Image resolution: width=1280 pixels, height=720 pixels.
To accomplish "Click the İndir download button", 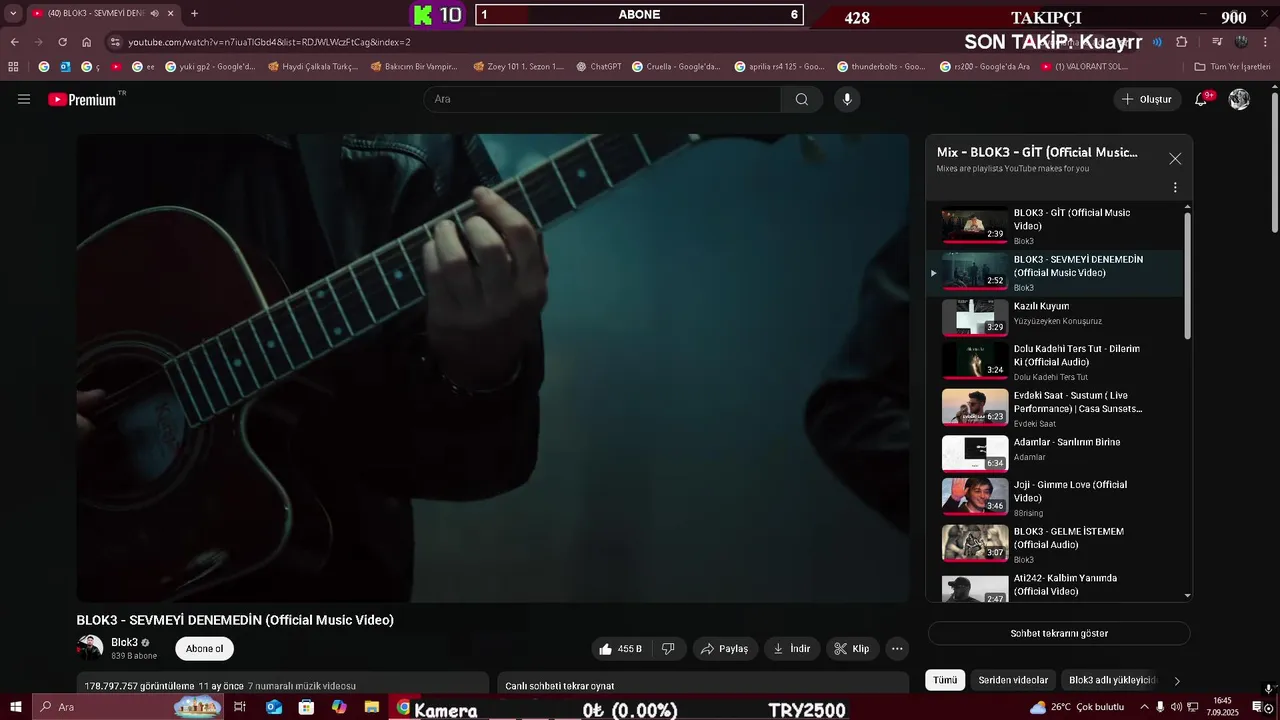I will pyautogui.click(x=792, y=649).
